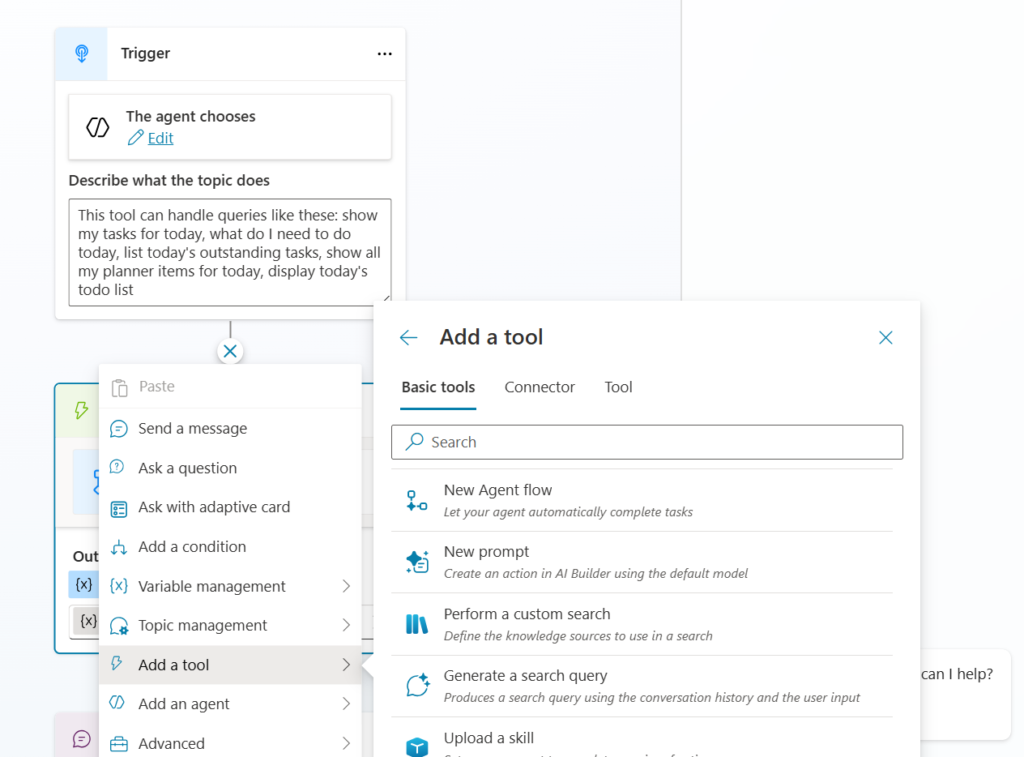Close the Add a tool panel
The image size is (1024, 757).
(x=886, y=338)
